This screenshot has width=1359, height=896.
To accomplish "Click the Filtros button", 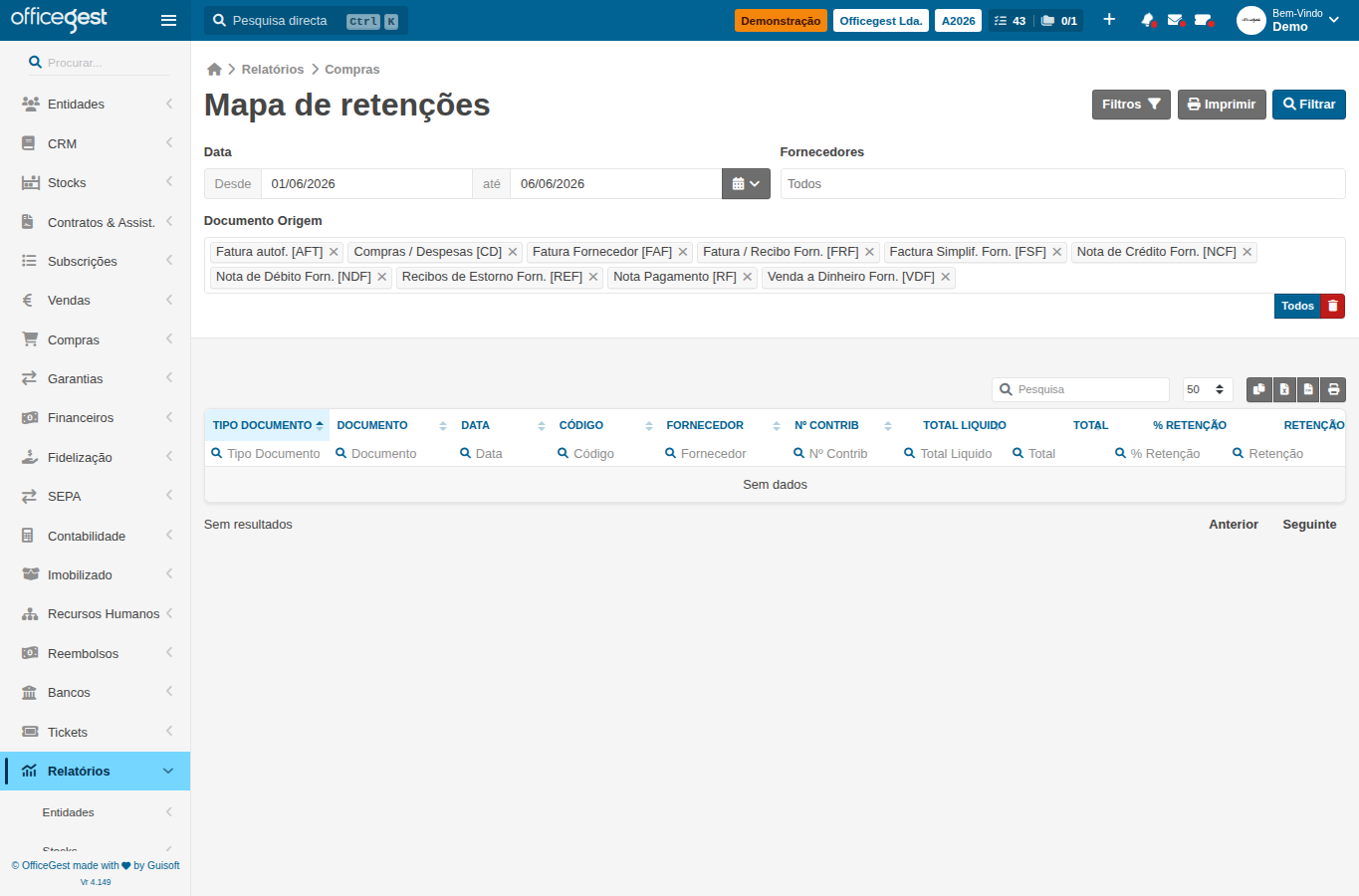I will [x=1131, y=105].
